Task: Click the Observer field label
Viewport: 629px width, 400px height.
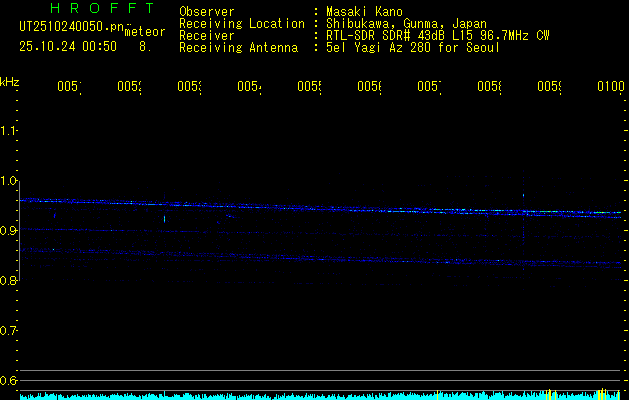Action: (206, 11)
